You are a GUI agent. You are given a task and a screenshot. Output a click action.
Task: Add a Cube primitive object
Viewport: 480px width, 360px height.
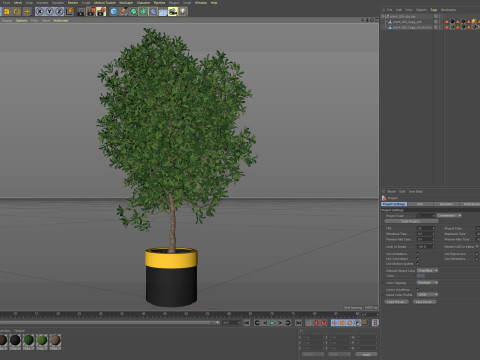pos(114,12)
